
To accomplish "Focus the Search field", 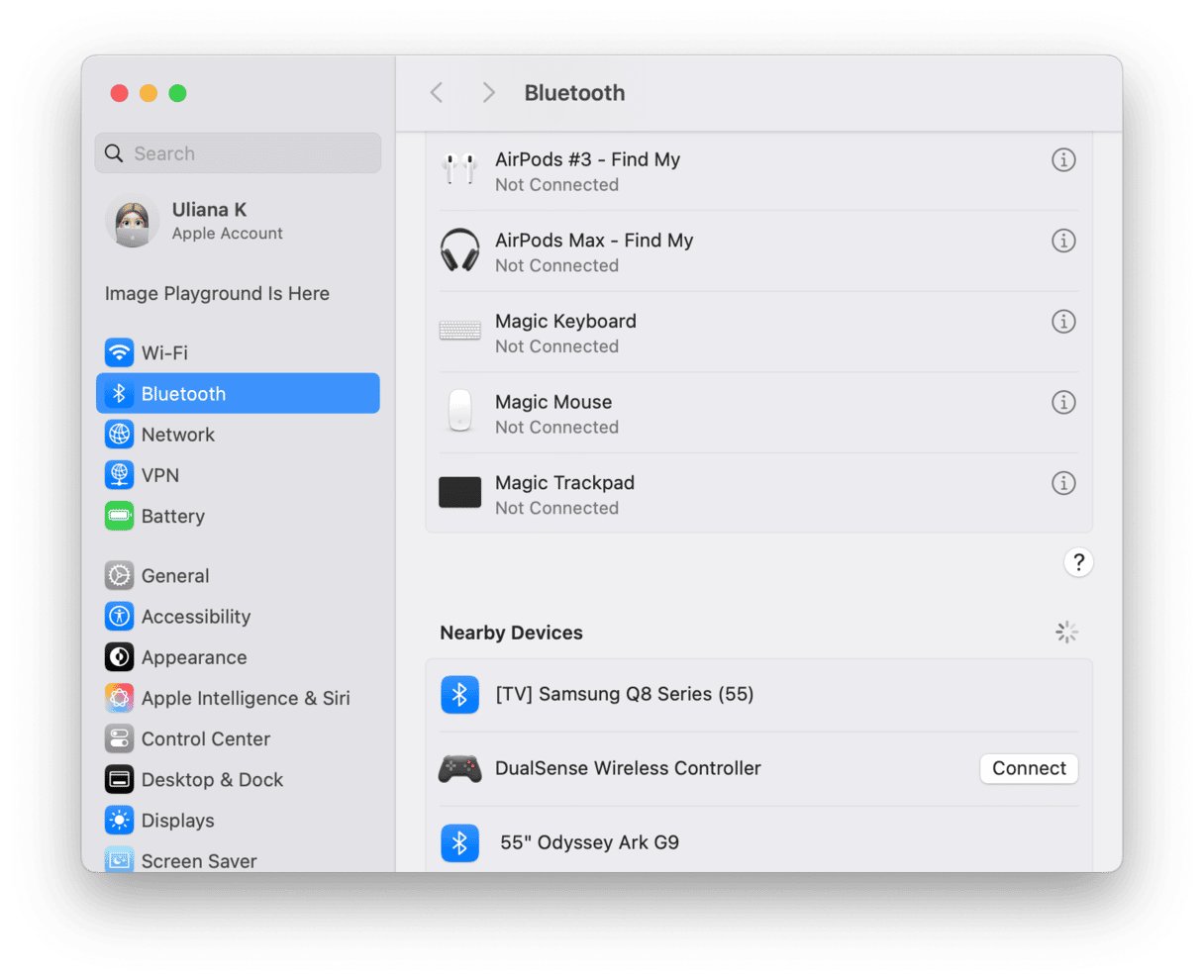I will click(238, 153).
